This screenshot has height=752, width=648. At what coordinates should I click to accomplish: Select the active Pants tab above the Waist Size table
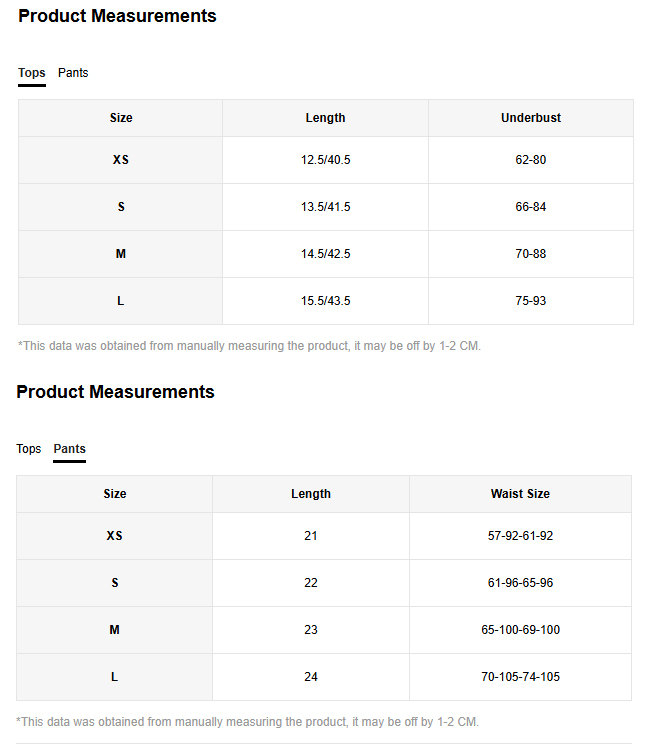pos(69,449)
